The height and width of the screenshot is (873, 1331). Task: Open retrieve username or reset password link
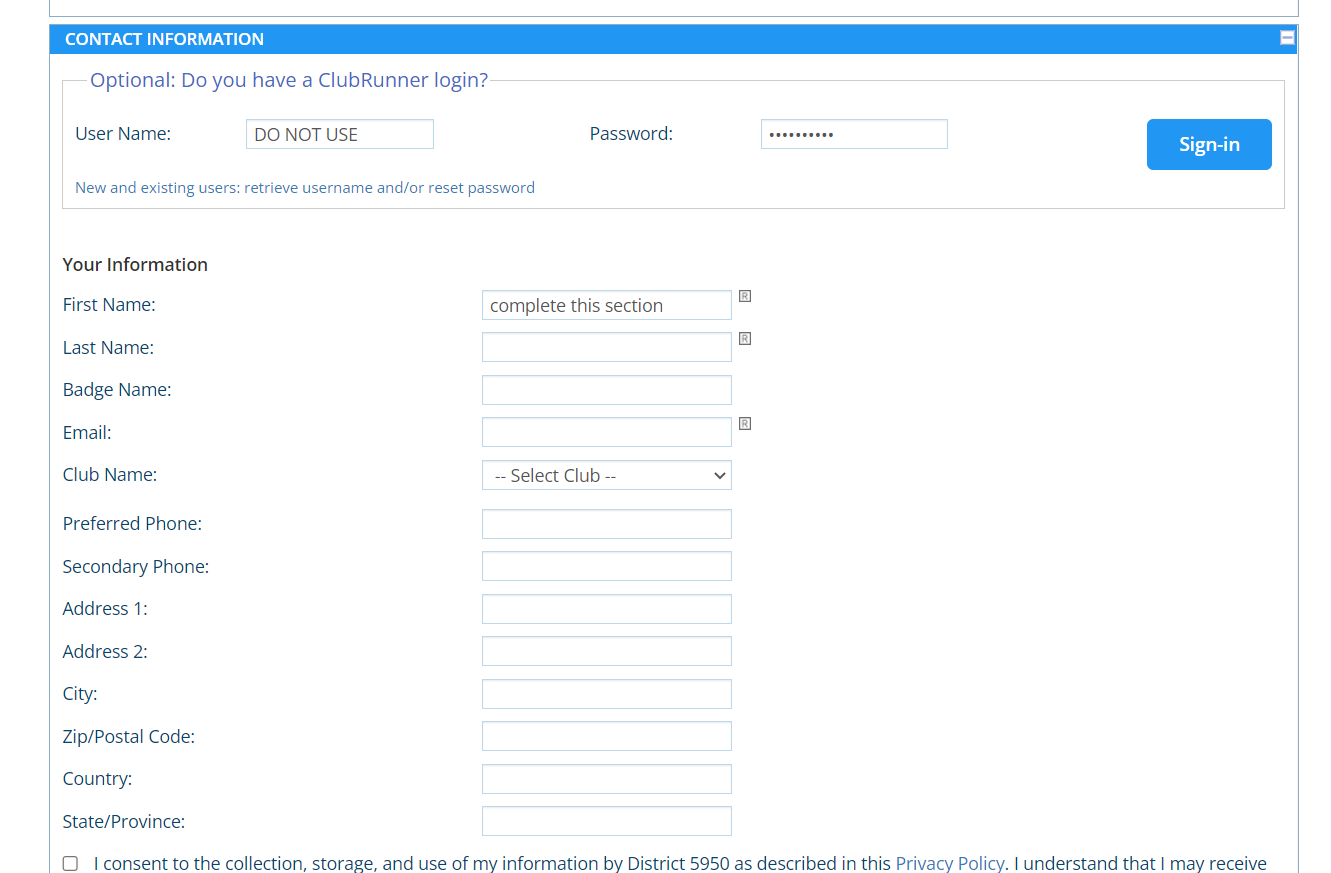click(x=304, y=188)
